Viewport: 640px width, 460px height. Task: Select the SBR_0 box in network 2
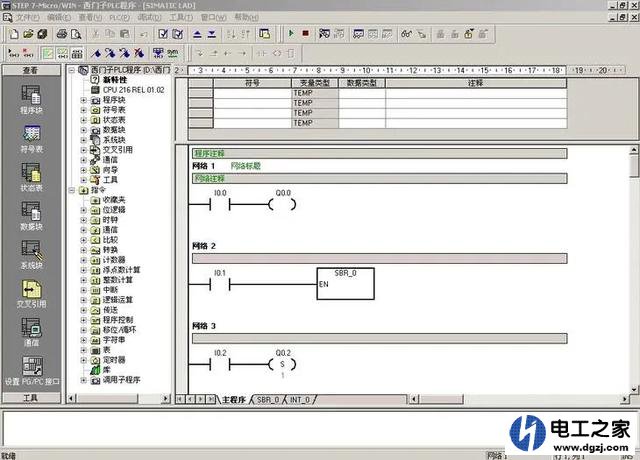point(345,284)
